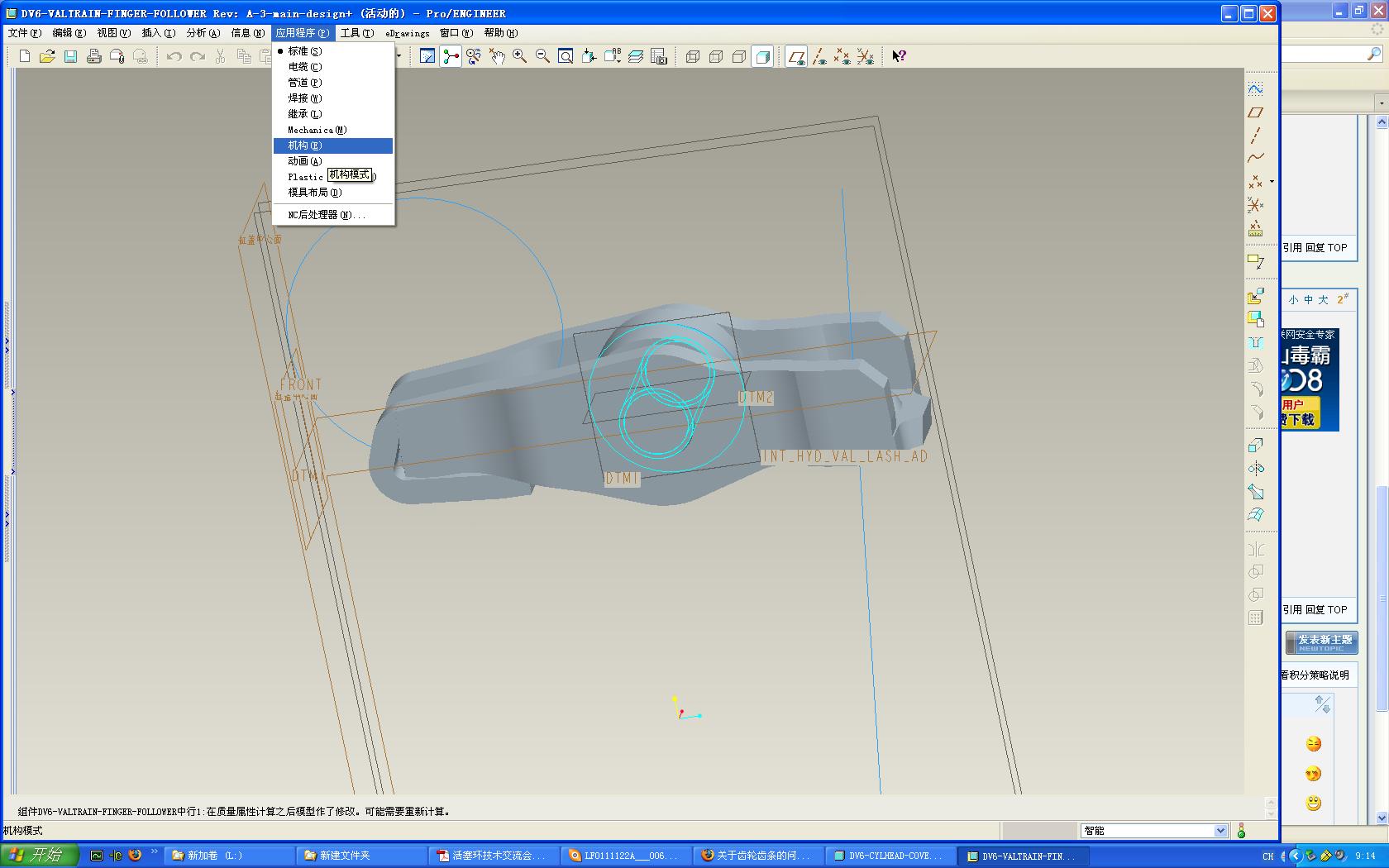Expand the datum point tool flyout arrow

(x=1272, y=182)
